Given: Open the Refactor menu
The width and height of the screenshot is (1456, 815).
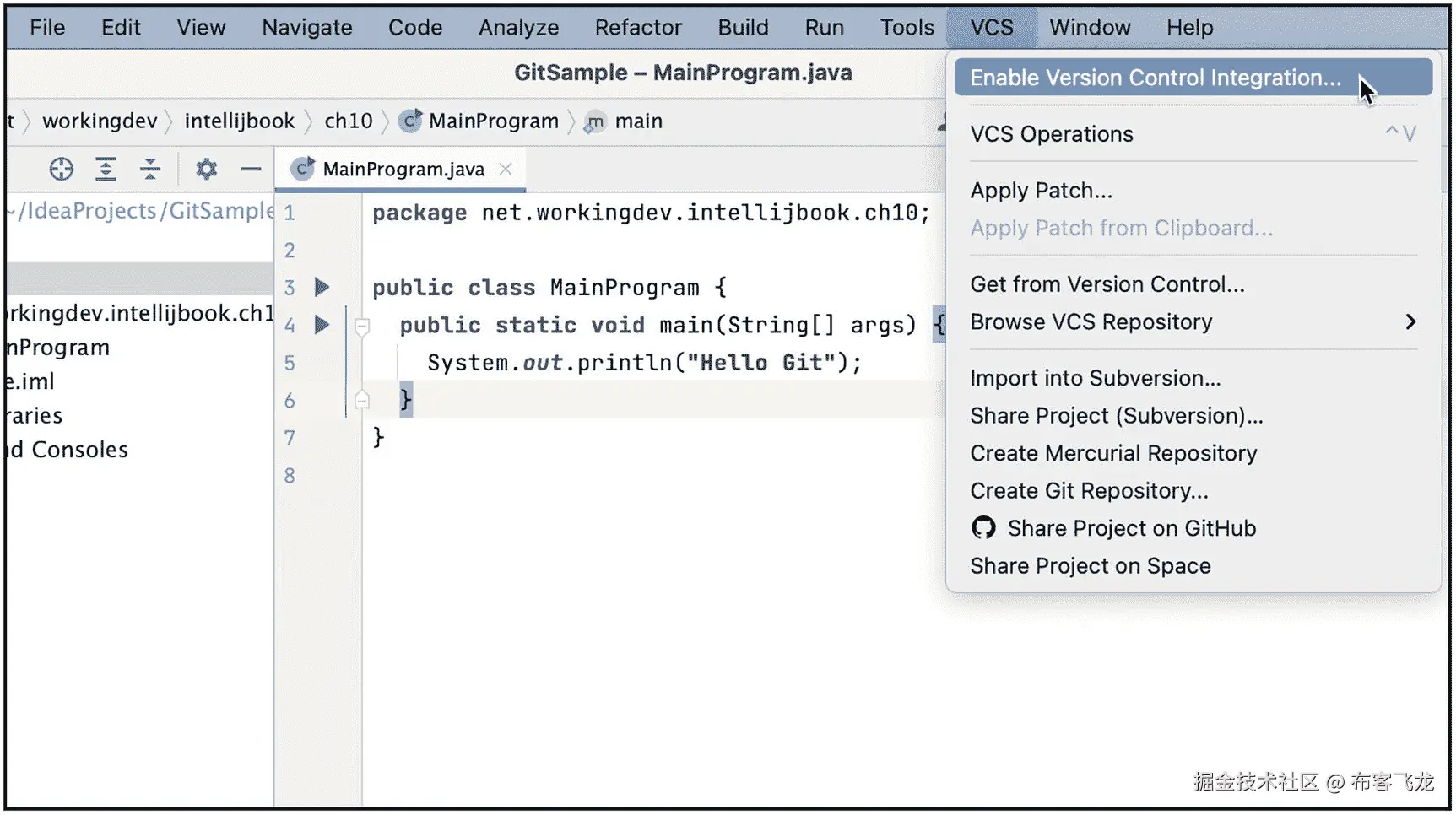Looking at the screenshot, I should 637,28.
